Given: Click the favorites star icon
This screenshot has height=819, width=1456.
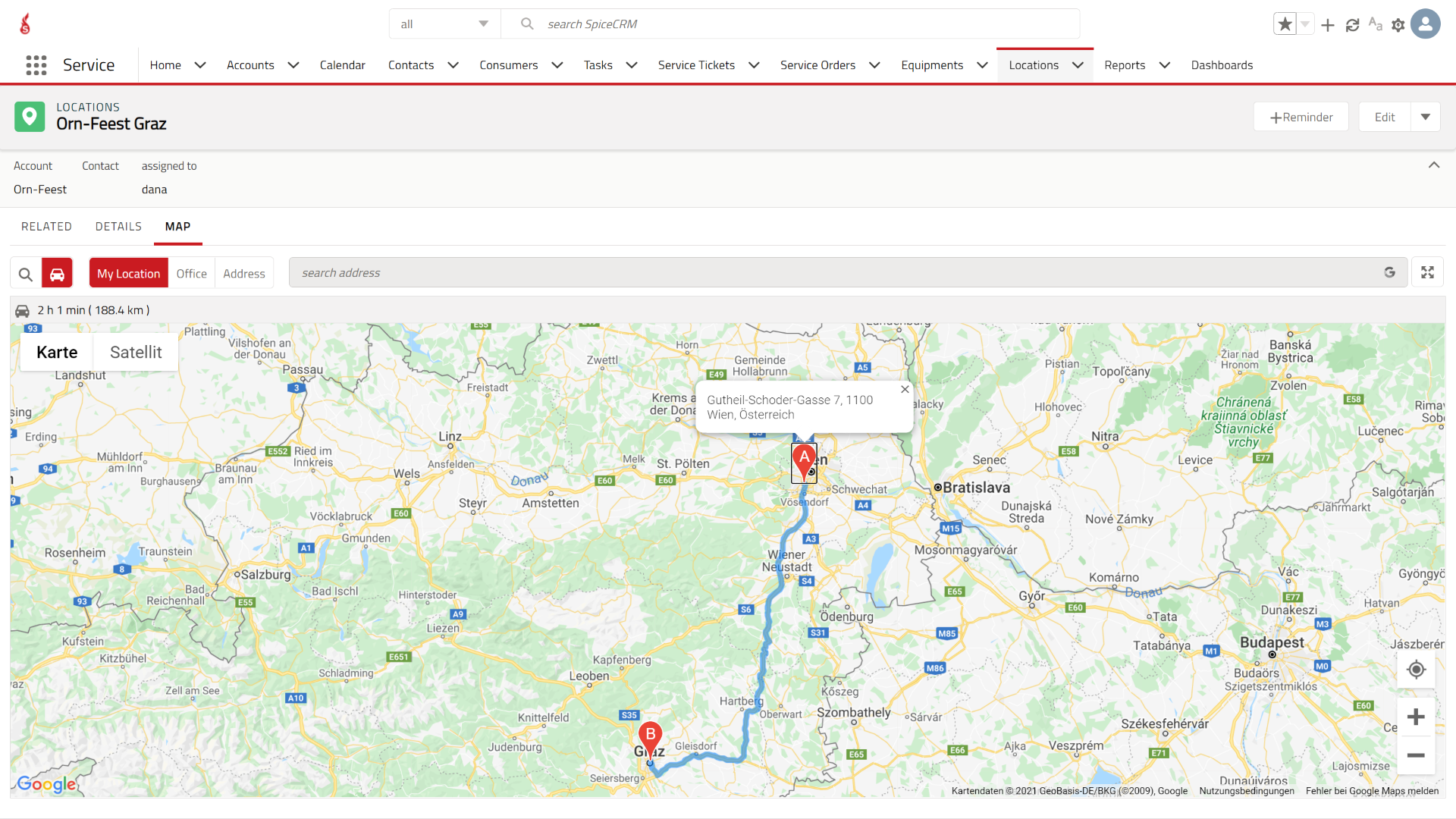Looking at the screenshot, I should (x=1285, y=24).
